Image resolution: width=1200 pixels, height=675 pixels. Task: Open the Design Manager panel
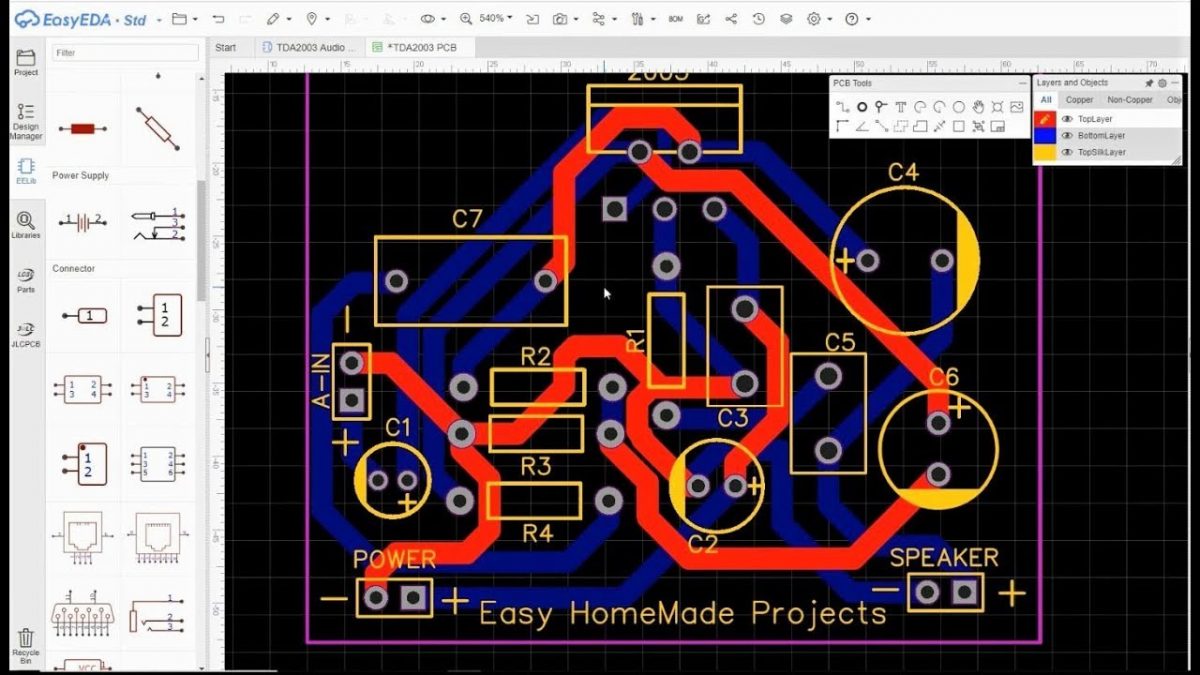pos(26,121)
